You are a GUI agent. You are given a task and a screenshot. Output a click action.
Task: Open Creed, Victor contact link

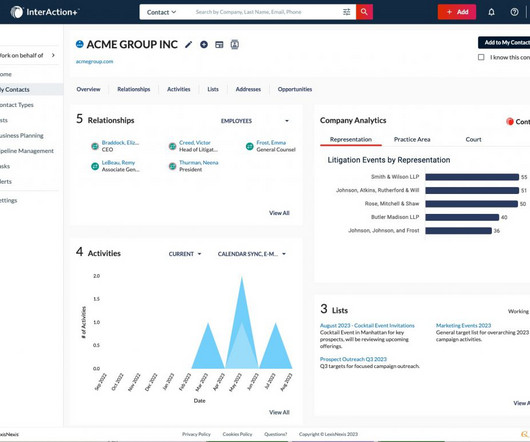click(x=195, y=143)
